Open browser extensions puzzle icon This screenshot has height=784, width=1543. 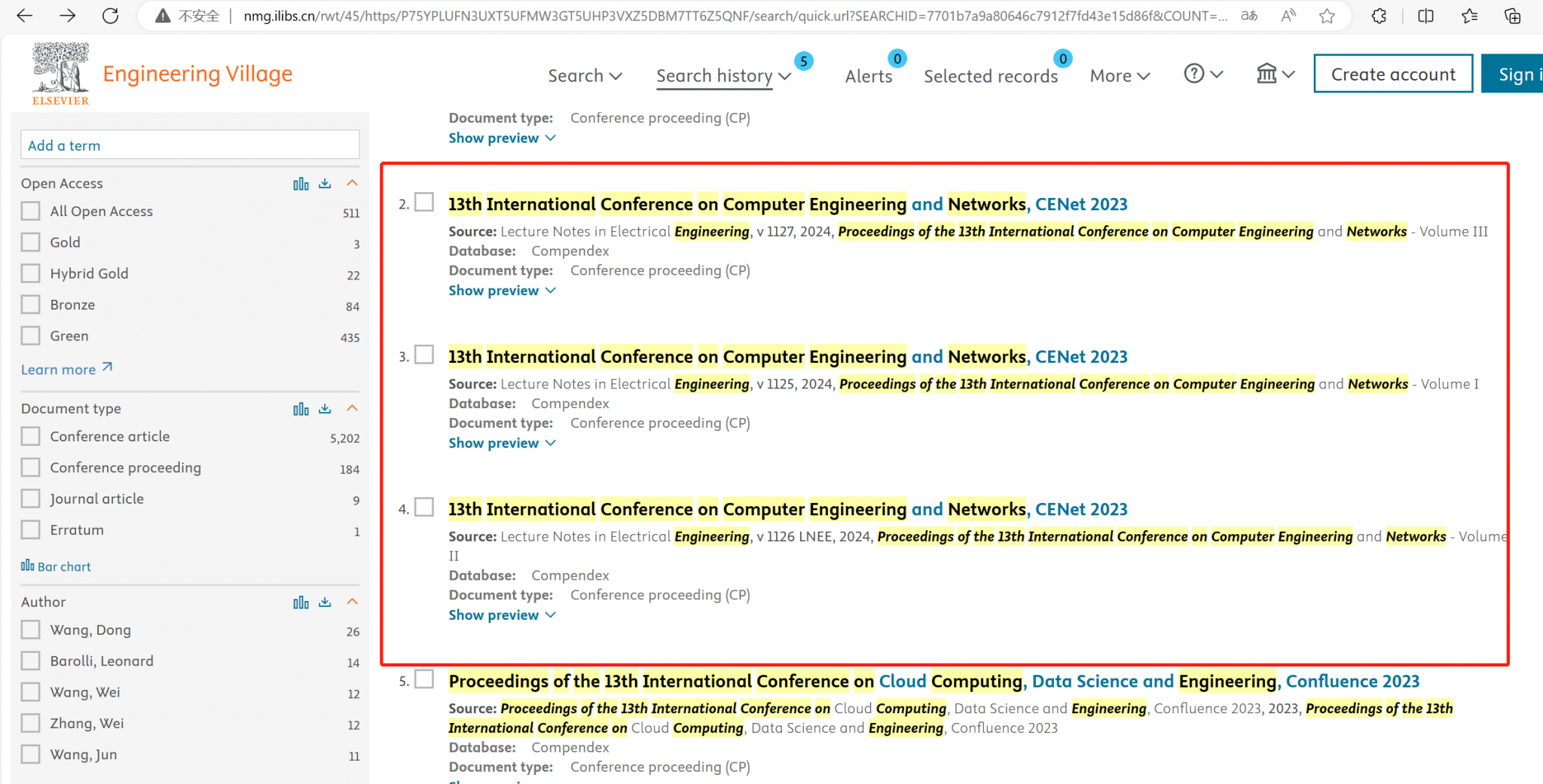tap(1379, 16)
